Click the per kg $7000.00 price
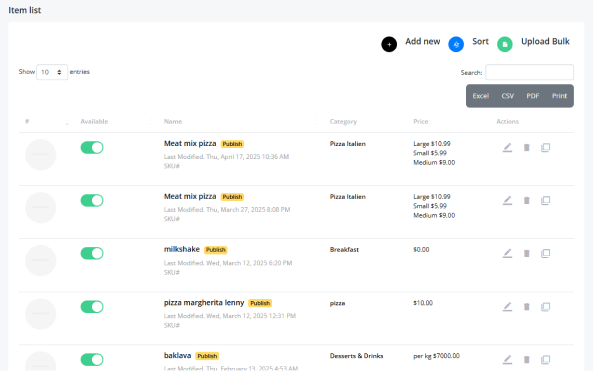The width and height of the screenshot is (593, 371). (x=436, y=356)
